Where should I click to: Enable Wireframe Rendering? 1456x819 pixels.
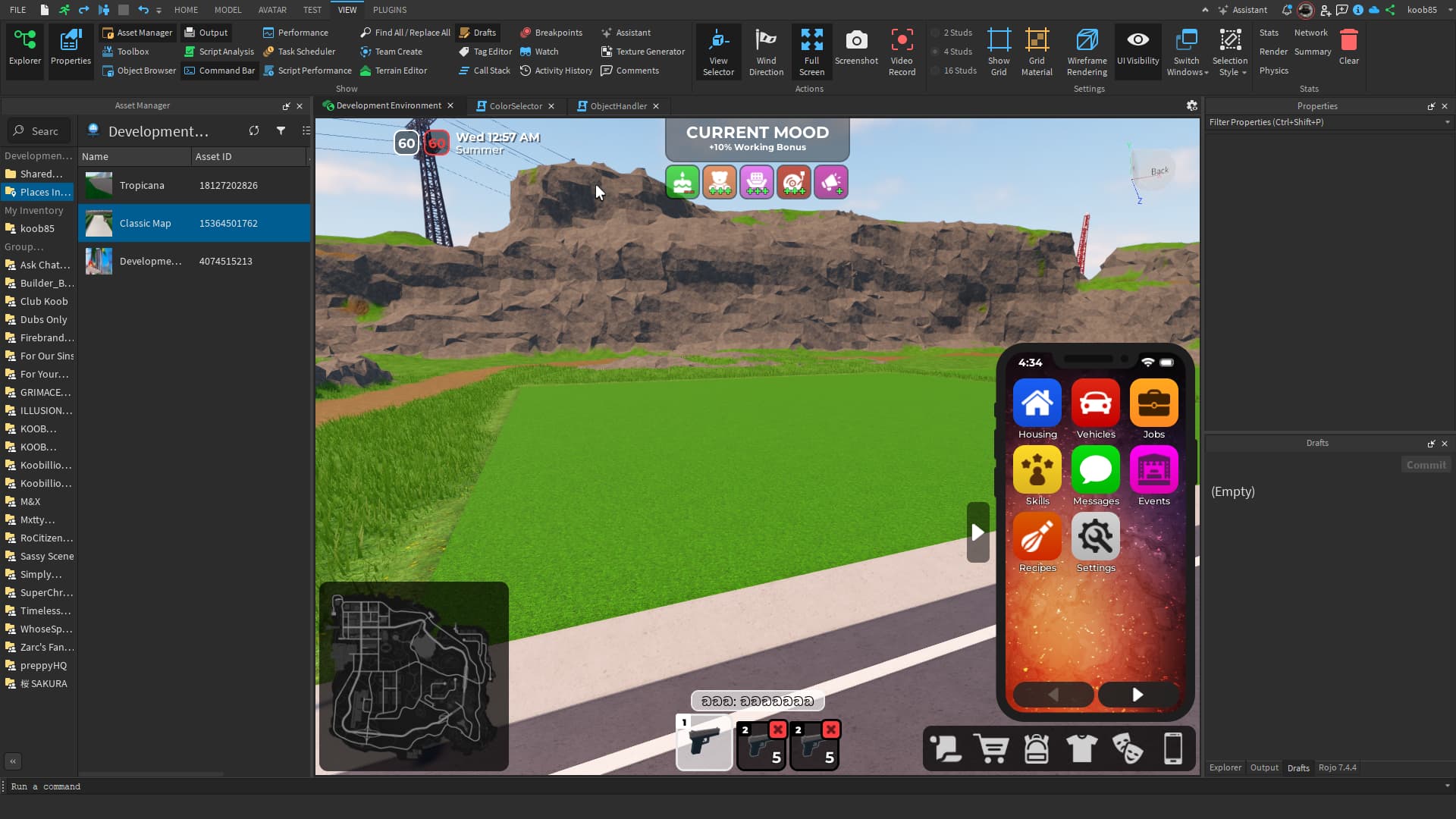pyautogui.click(x=1087, y=52)
